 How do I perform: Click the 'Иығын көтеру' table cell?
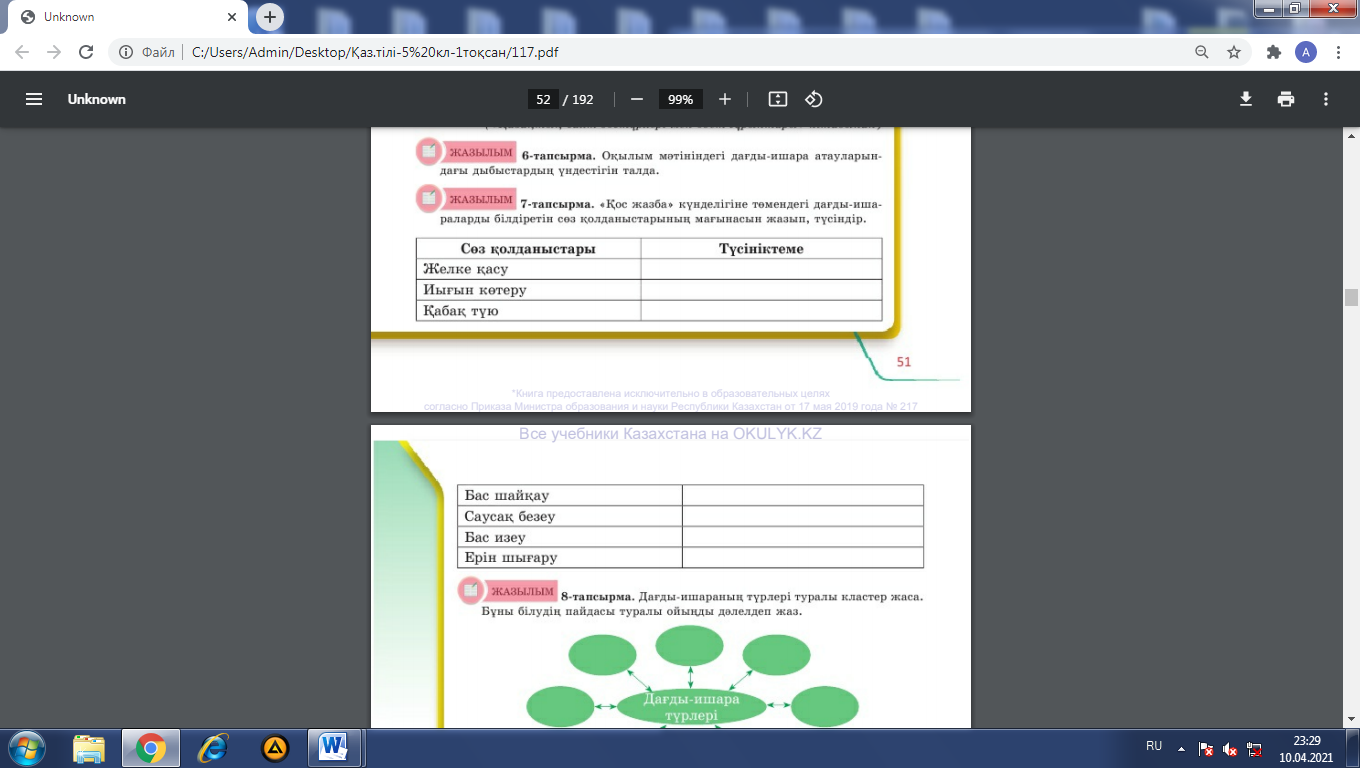pyautogui.click(x=528, y=290)
